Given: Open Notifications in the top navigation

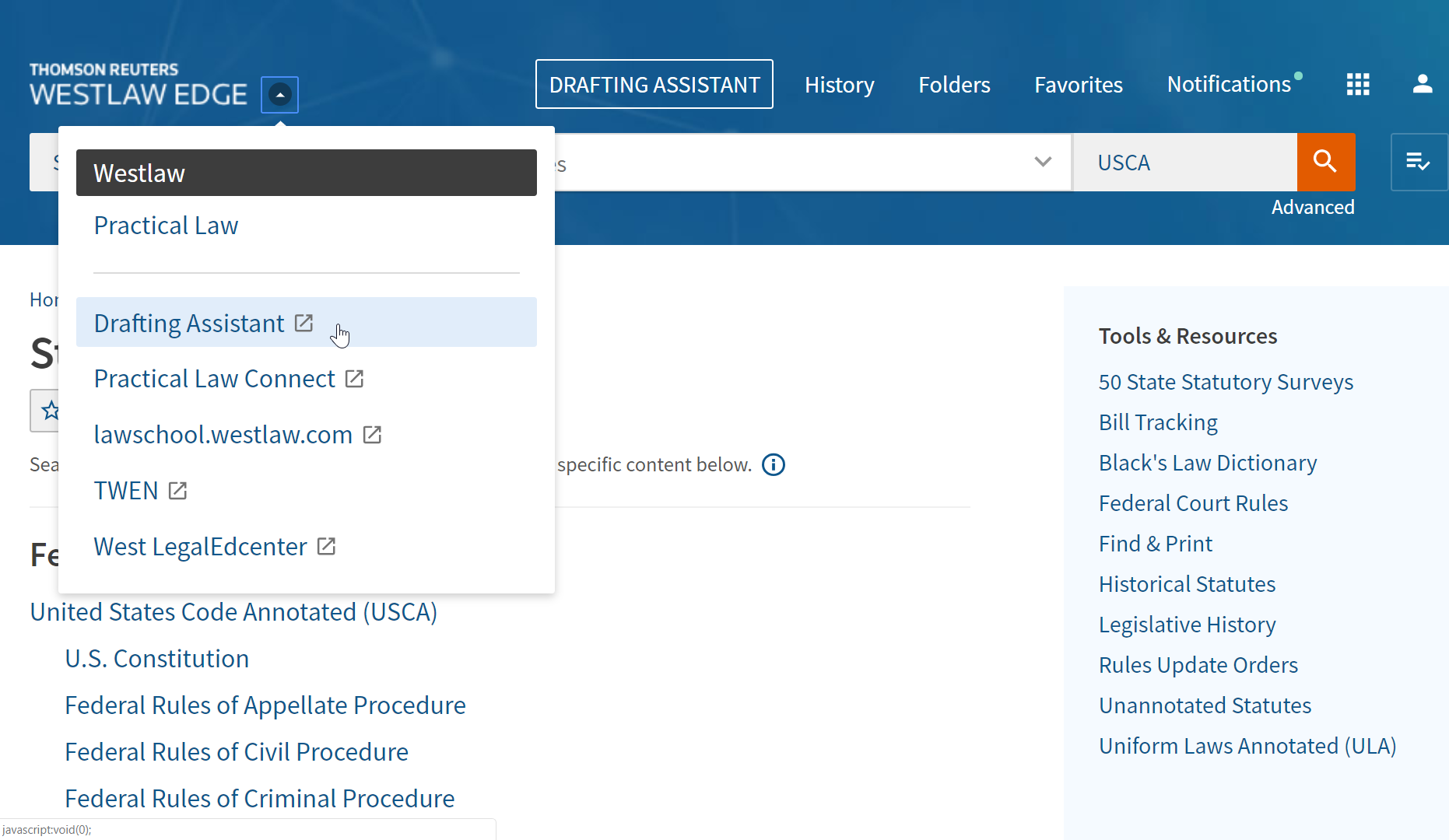Looking at the screenshot, I should coord(1229,84).
